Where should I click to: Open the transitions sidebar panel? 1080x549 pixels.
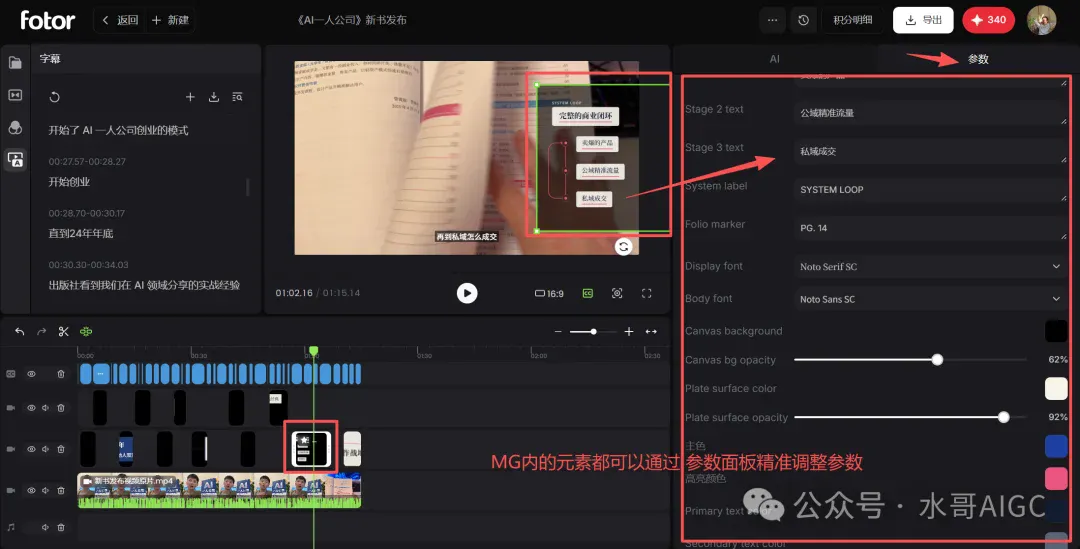coord(15,95)
